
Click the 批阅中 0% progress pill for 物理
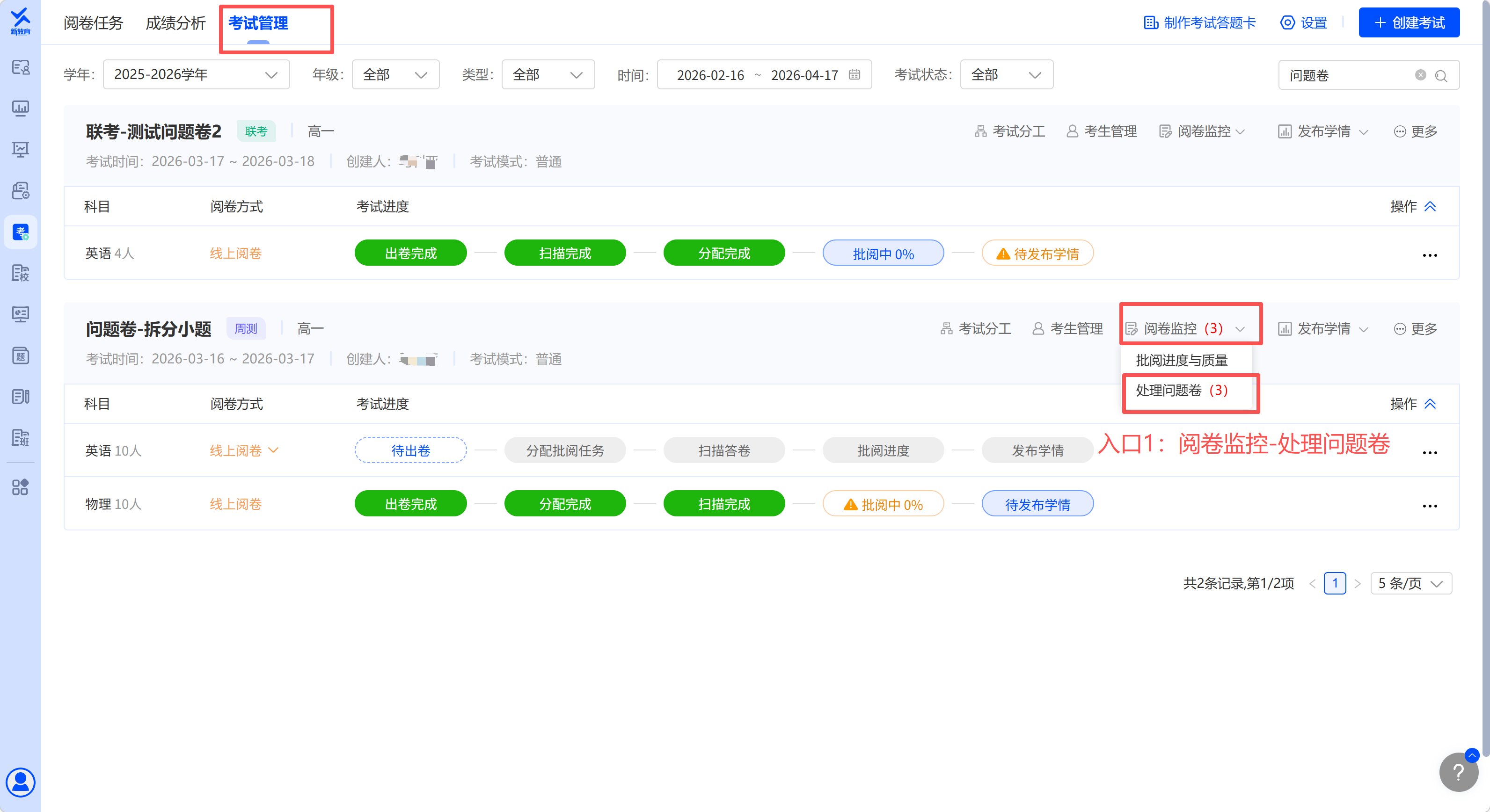click(883, 504)
